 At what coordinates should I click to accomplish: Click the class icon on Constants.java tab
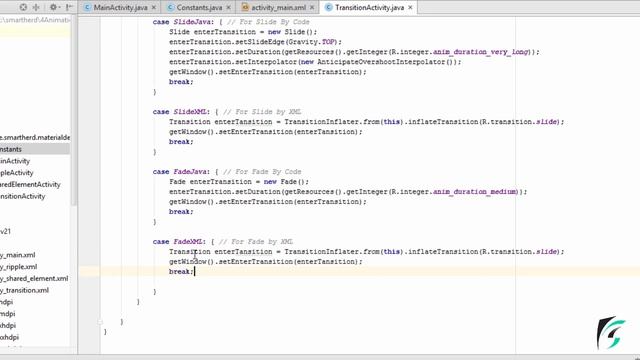tap(171, 7)
